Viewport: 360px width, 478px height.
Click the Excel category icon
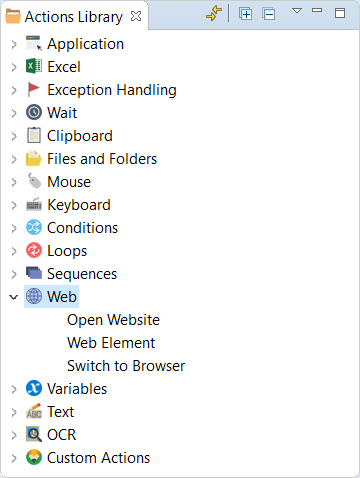tap(34, 66)
